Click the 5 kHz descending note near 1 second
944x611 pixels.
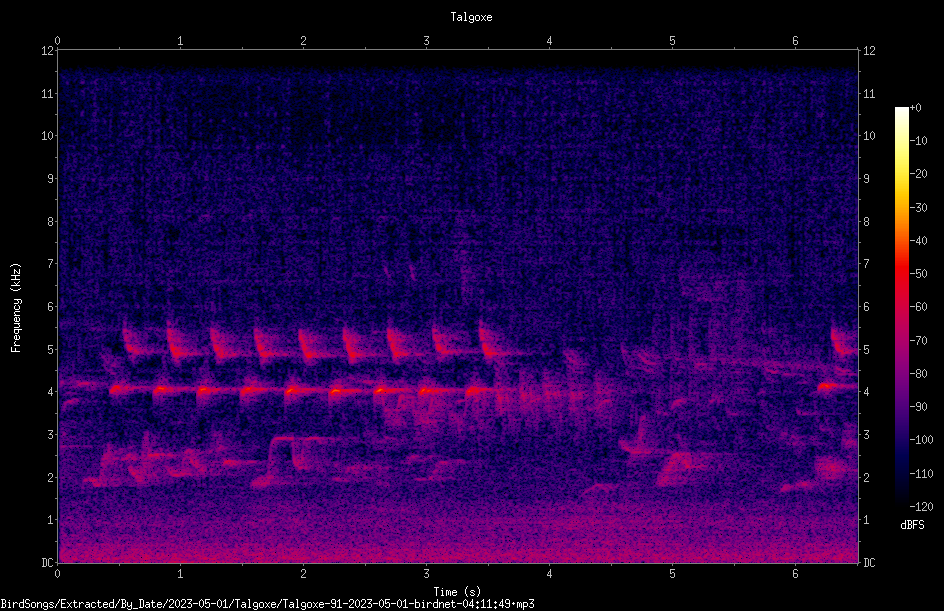point(176,344)
